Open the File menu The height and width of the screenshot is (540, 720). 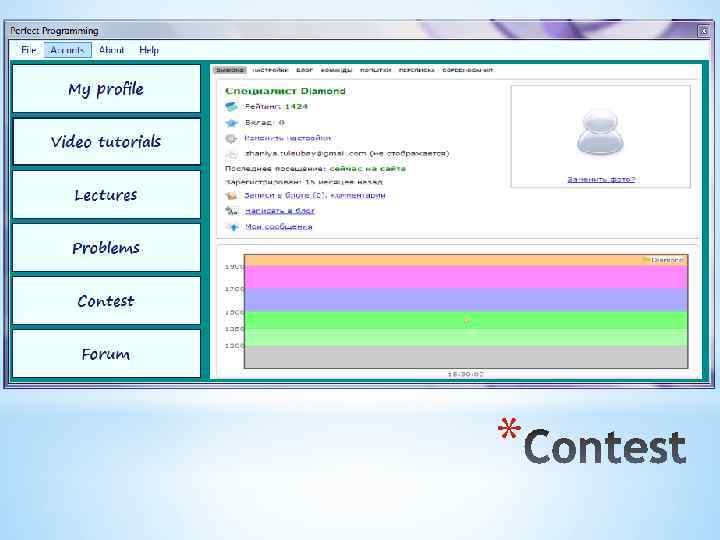tap(28, 50)
